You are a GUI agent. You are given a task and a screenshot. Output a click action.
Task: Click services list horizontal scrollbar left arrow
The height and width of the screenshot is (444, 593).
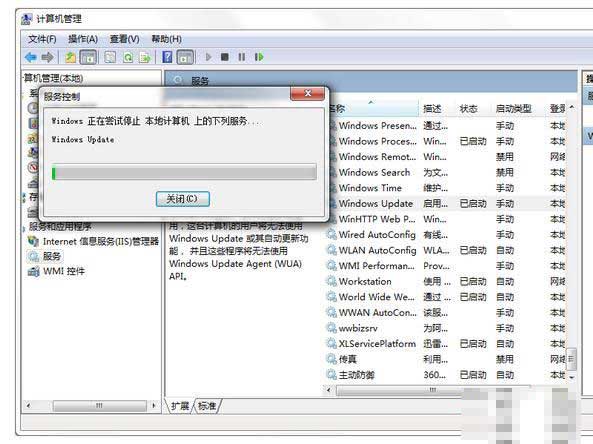[x=329, y=390]
